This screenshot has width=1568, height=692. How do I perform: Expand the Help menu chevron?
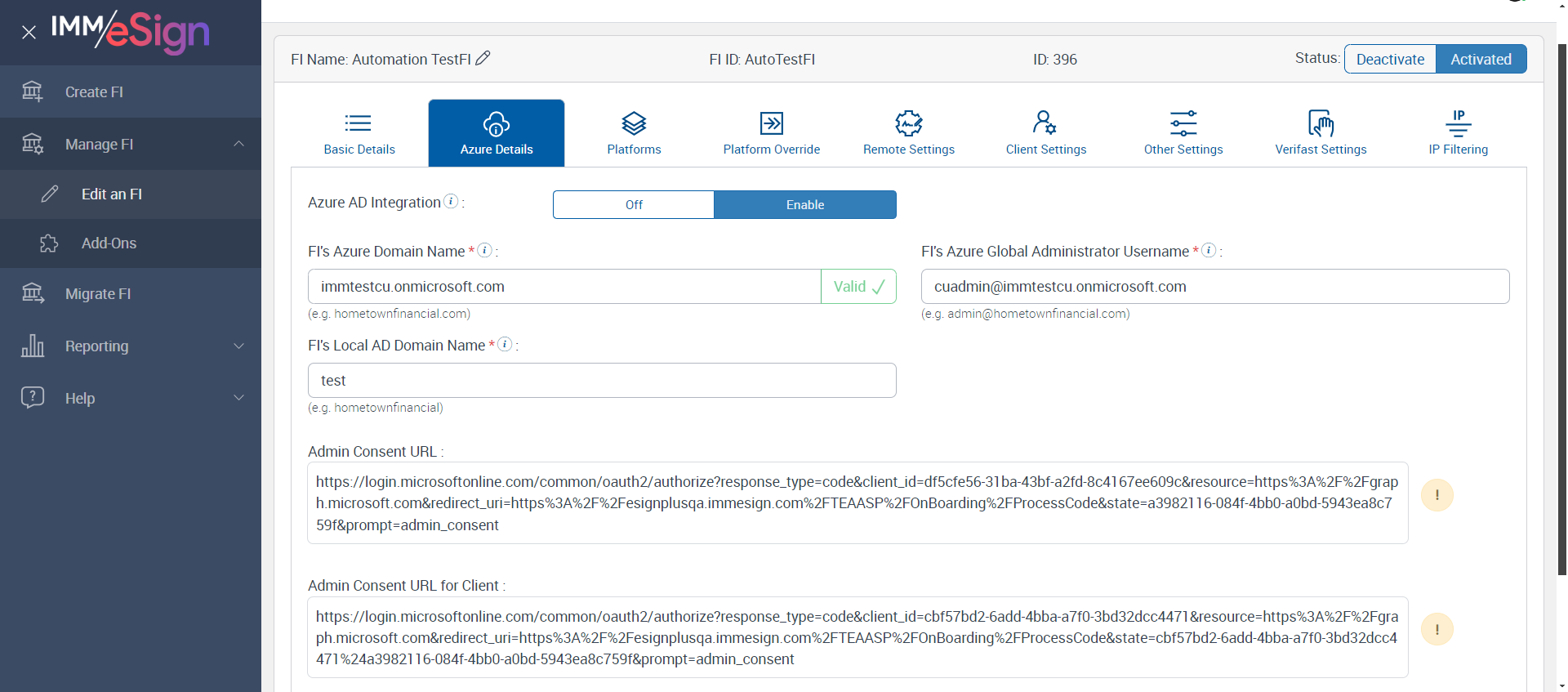click(239, 398)
